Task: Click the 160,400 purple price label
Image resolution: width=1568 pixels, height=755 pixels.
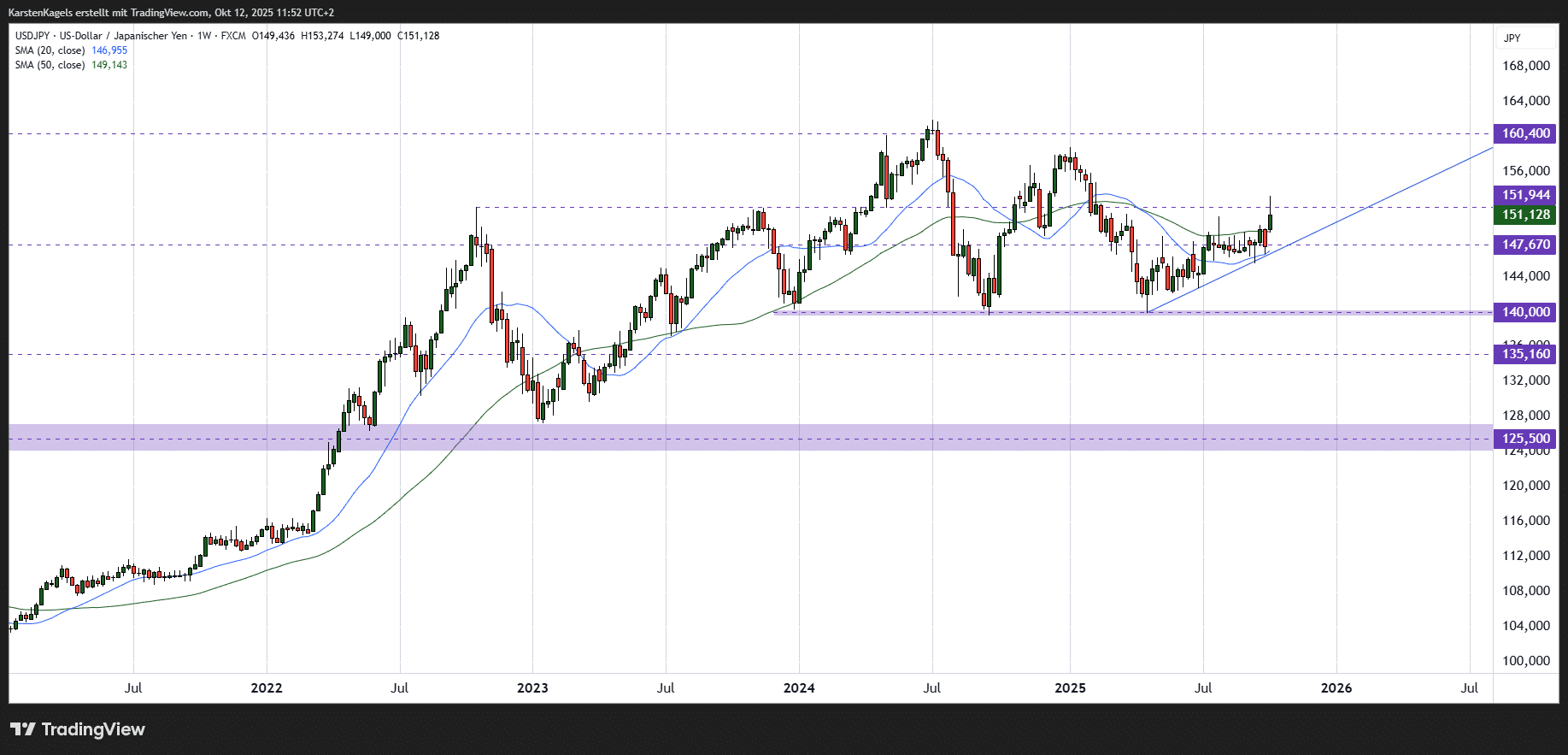Action: (1525, 133)
